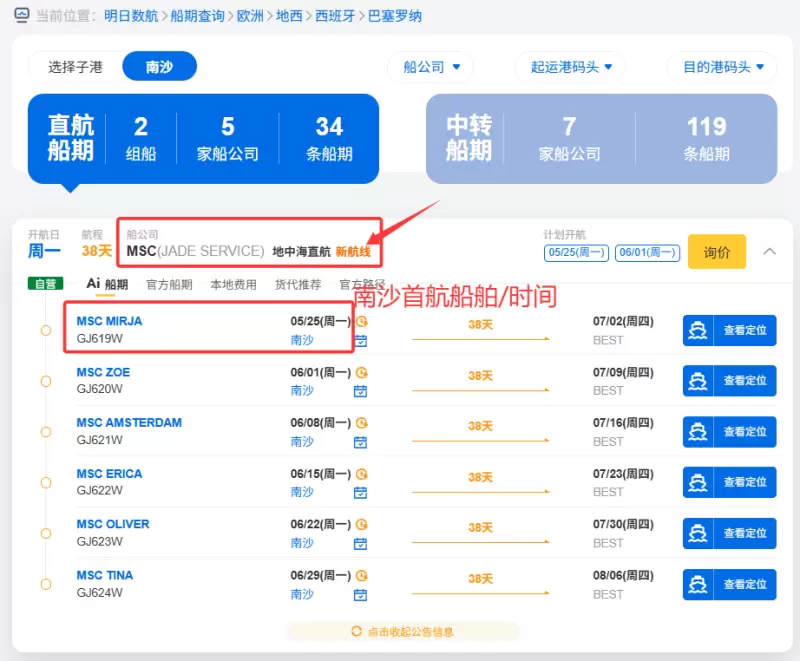800x661 pixels.
Task: Select the 南沙 sub-port pill
Action: pos(159,66)
